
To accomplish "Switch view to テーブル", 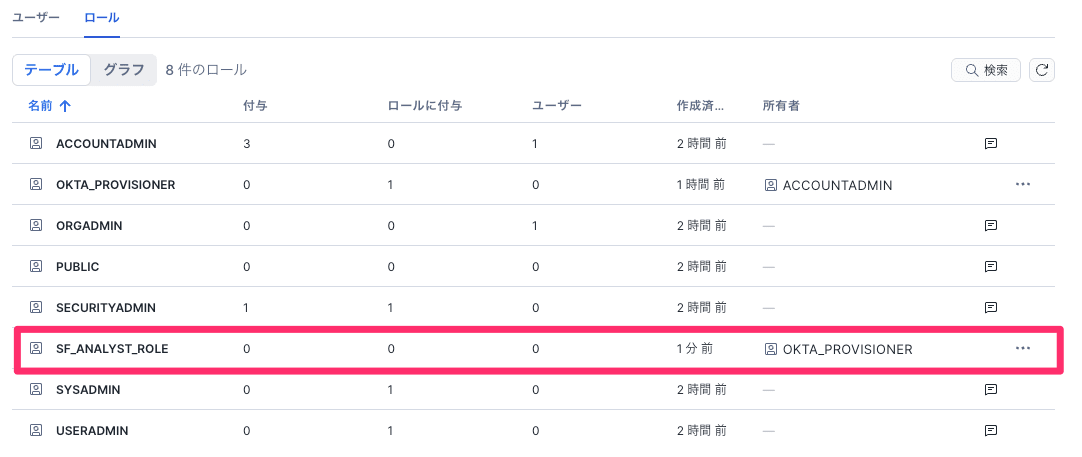I will click(x=52, y=70).
